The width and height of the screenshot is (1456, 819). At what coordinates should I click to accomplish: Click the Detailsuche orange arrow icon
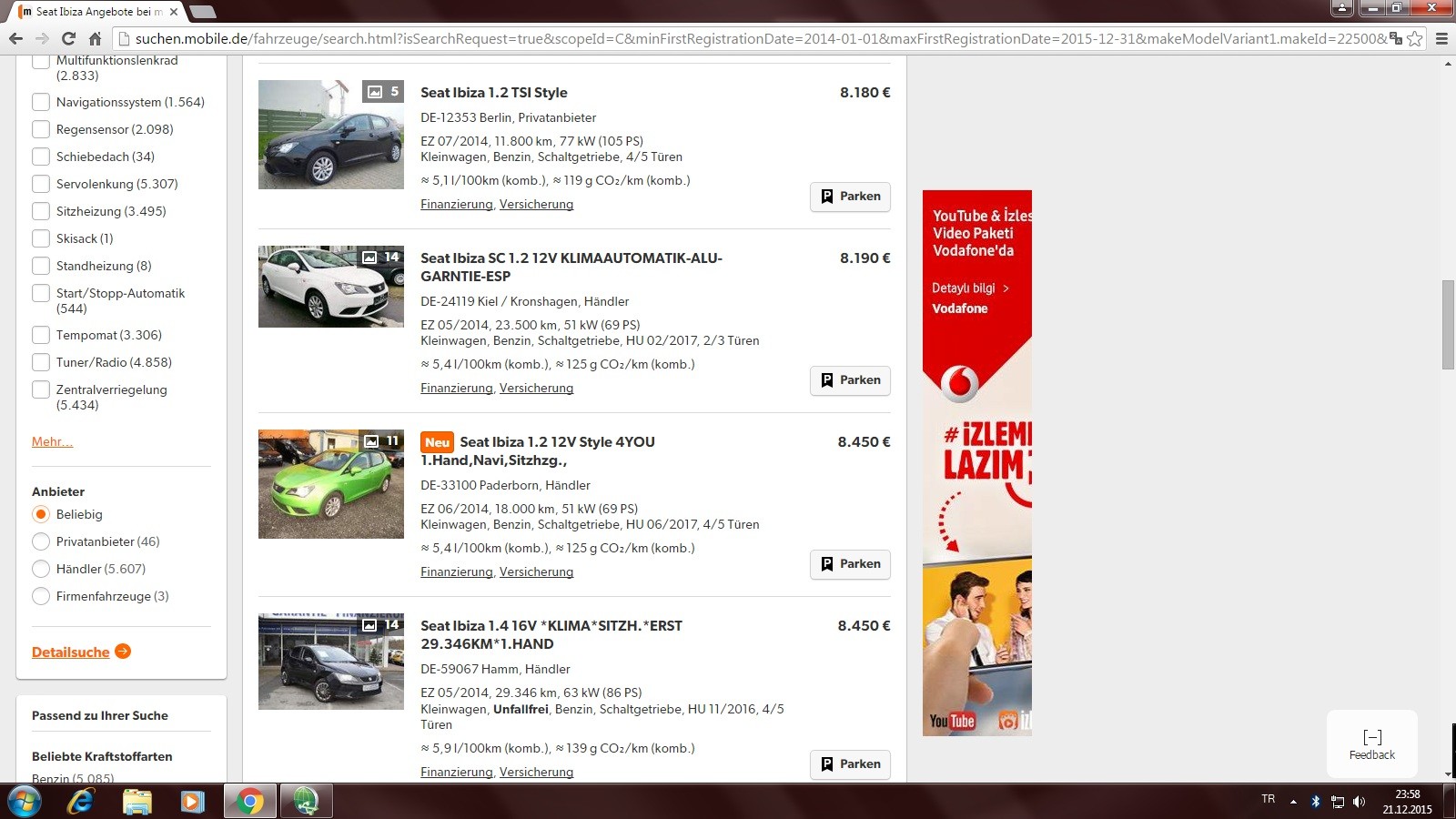tap(123, 652)
